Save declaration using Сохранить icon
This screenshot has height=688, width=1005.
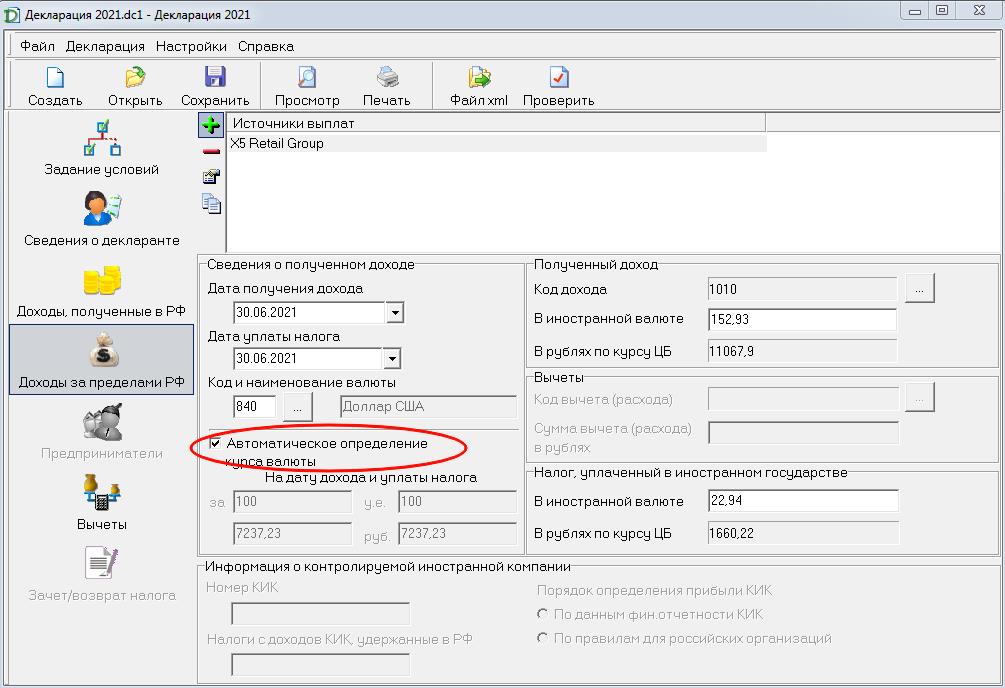coord(215,79)
